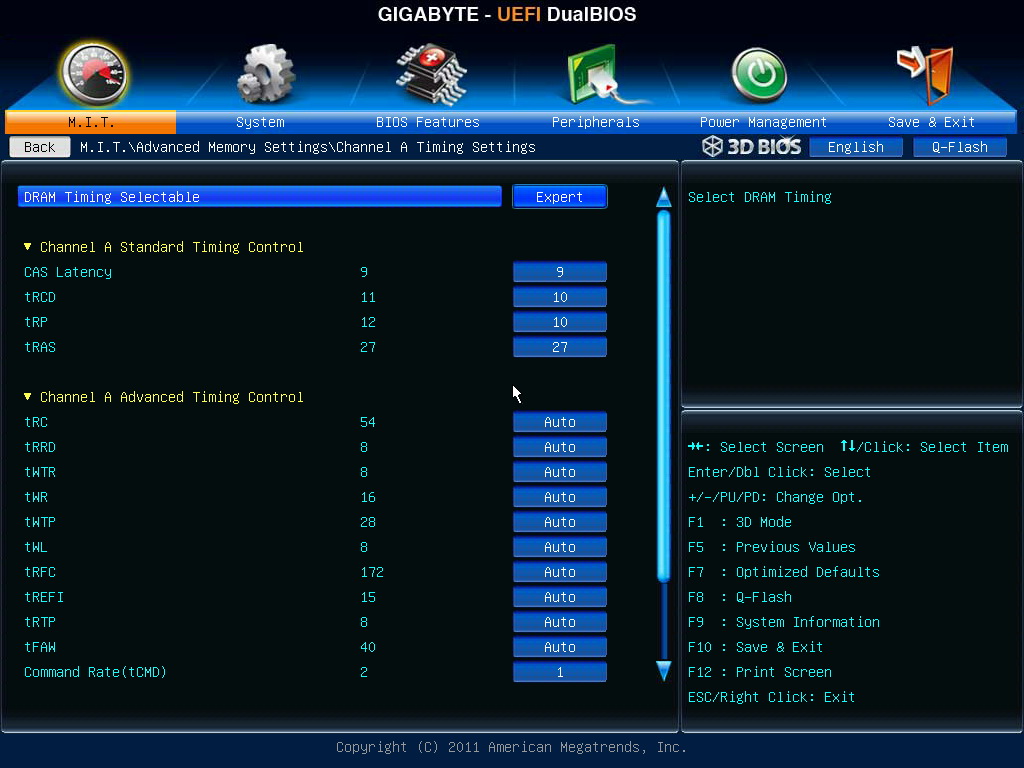Click the System gears icon

(x=265, y=74)
